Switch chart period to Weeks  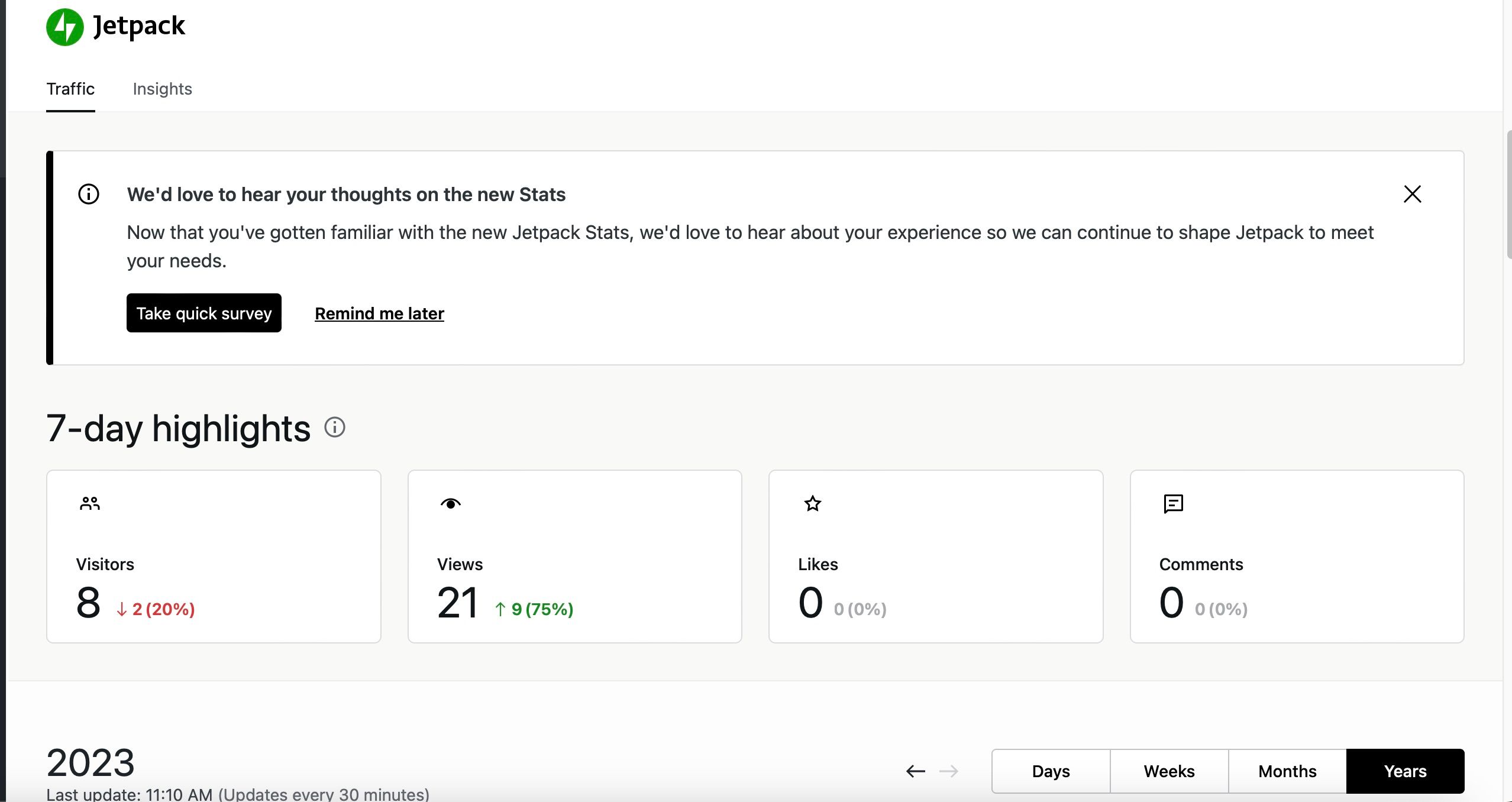[1169, 771]
